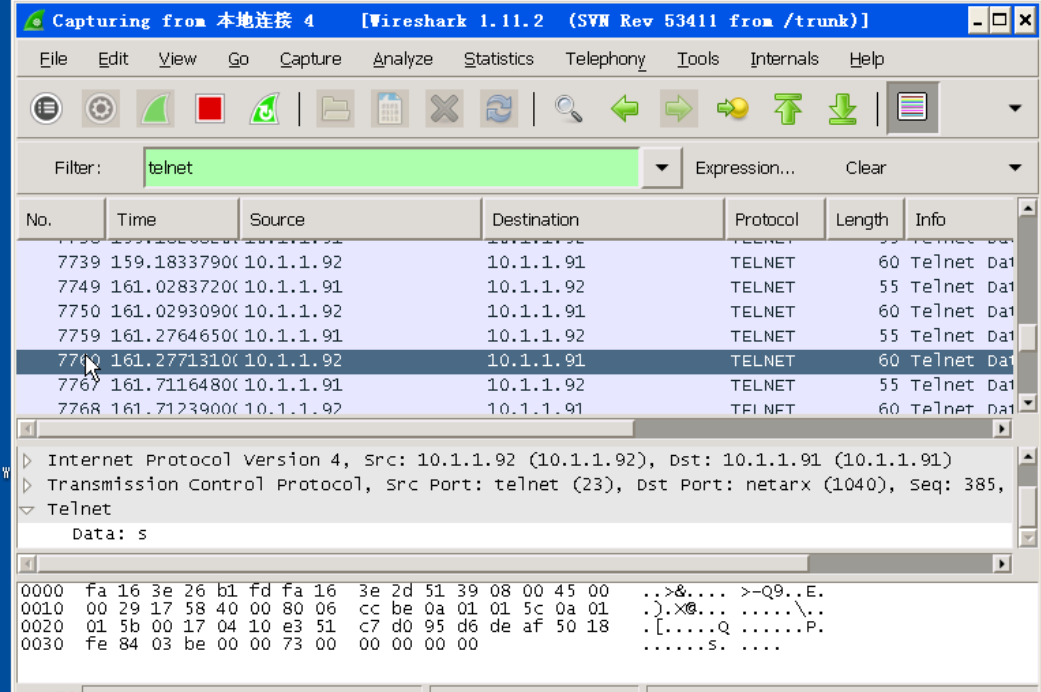
Task: Select packet number 7739 row
Action: click(515, 262)
